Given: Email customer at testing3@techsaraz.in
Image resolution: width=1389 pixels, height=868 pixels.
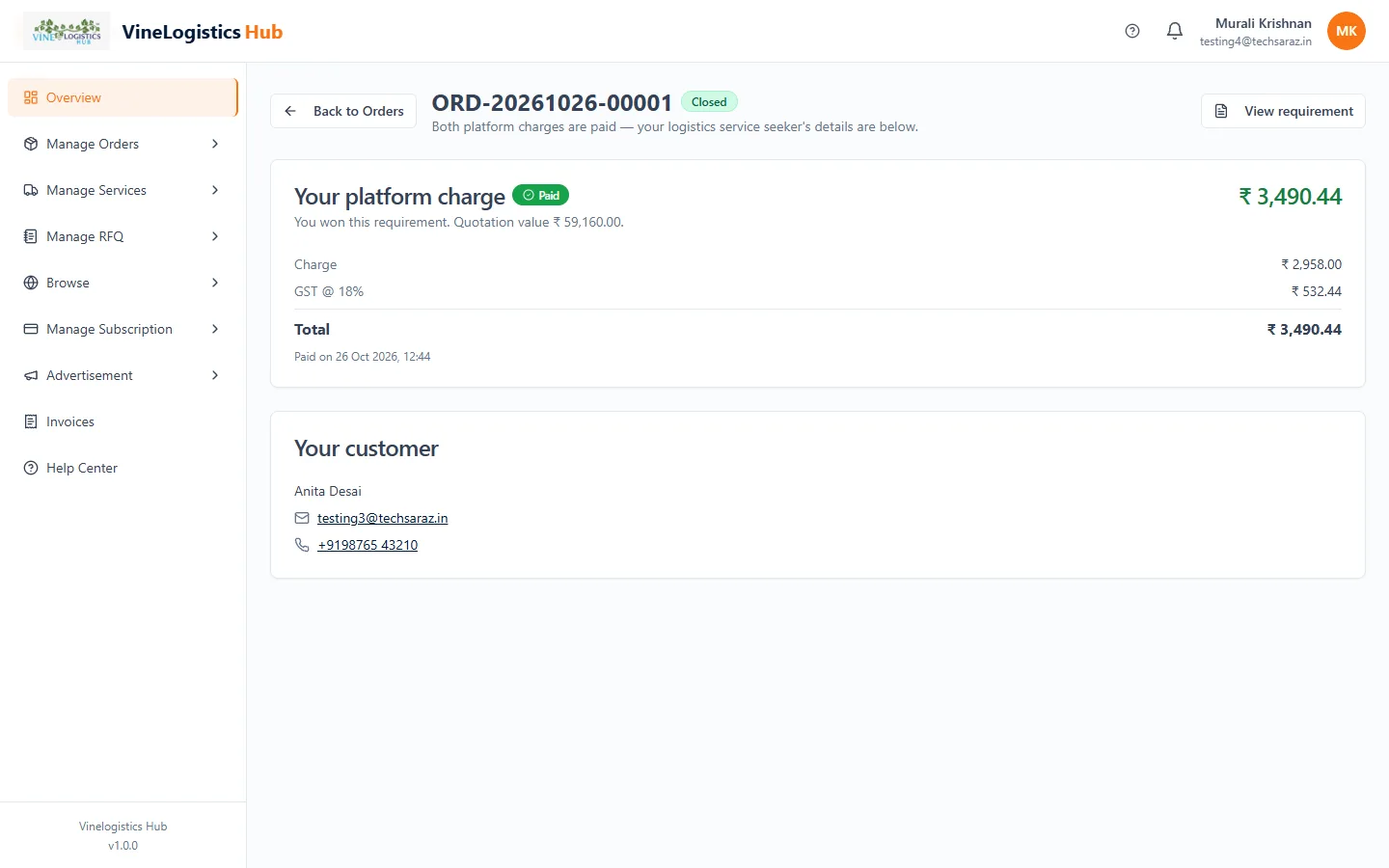Looking at the screenshot, I should point(383,518).
